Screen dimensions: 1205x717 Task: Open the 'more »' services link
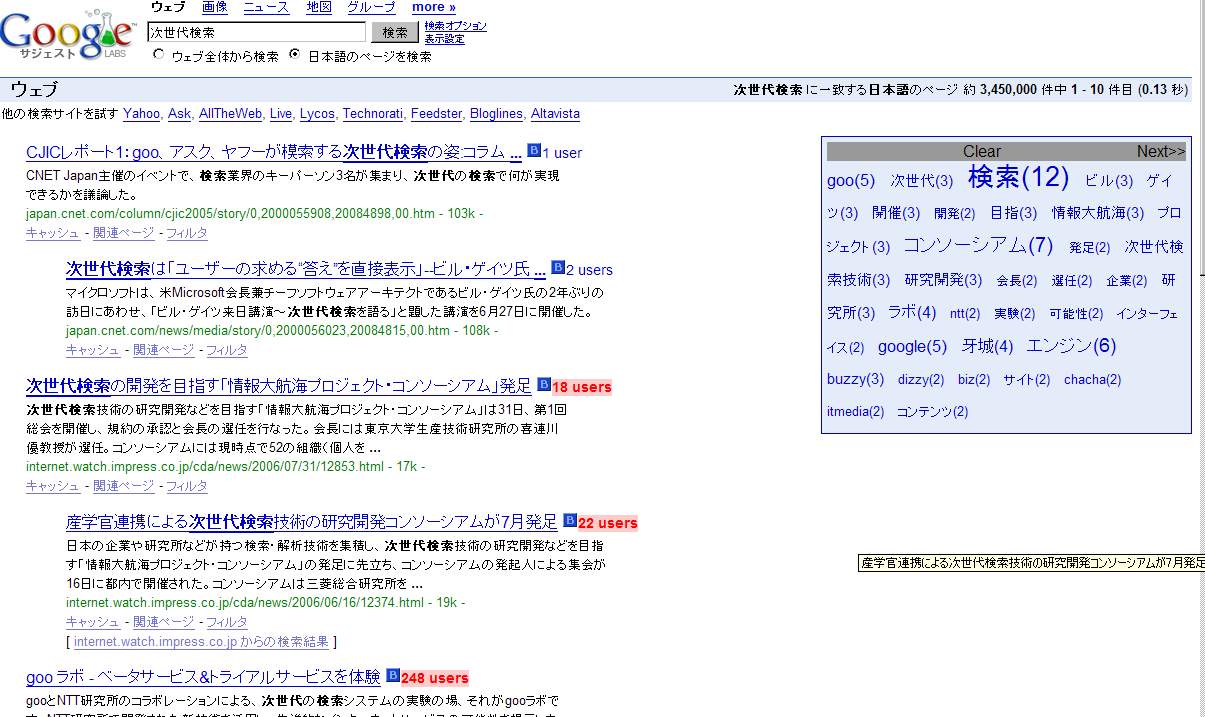(434, 7)
